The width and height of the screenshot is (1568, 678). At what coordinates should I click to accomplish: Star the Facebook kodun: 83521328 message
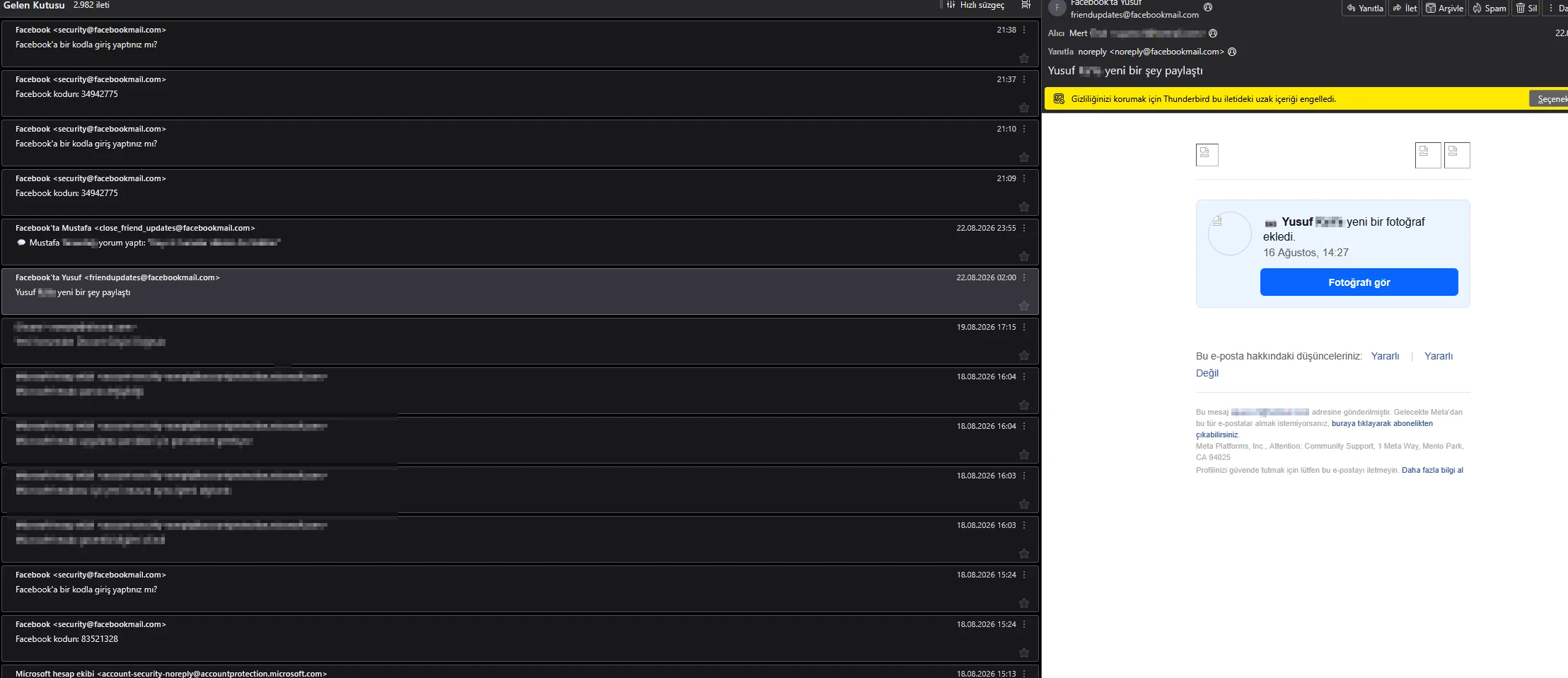pos(1024,653)
